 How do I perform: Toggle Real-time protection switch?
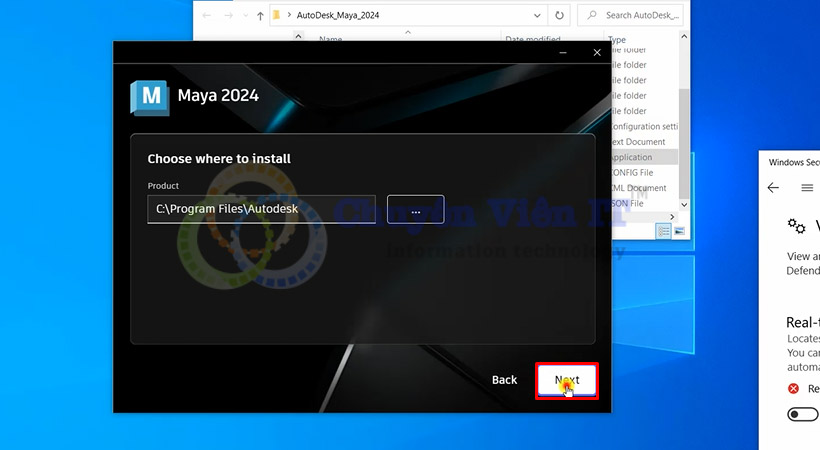(802, 414)
